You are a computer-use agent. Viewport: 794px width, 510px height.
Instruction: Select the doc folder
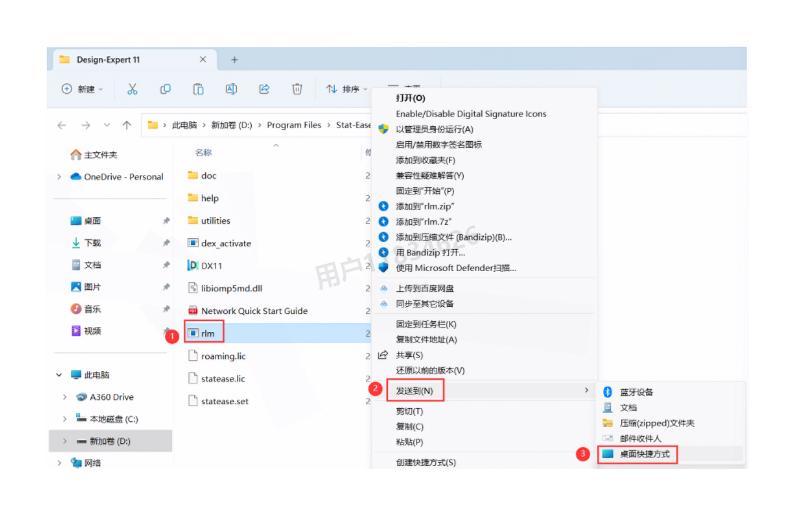pyautogui.click(x=202, y=176)
